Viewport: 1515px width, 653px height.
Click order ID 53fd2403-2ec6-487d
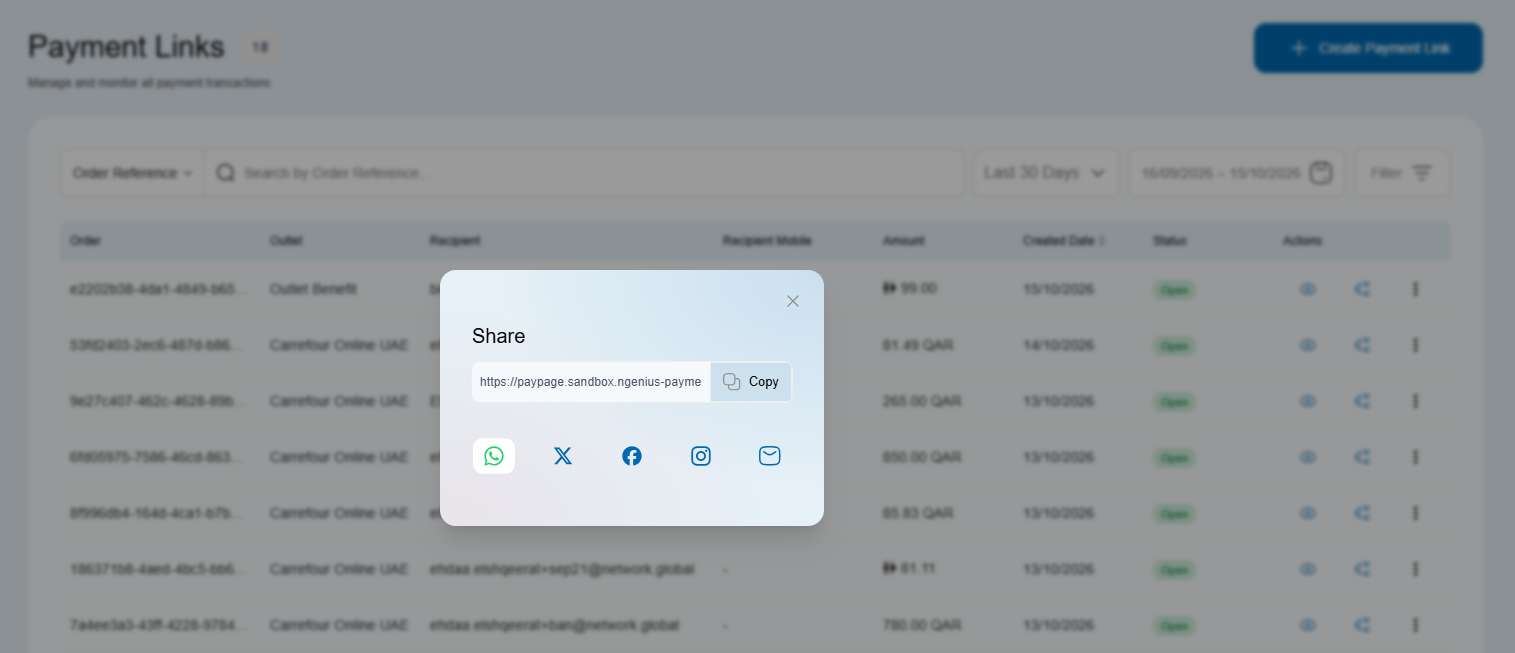click(157, 345)
